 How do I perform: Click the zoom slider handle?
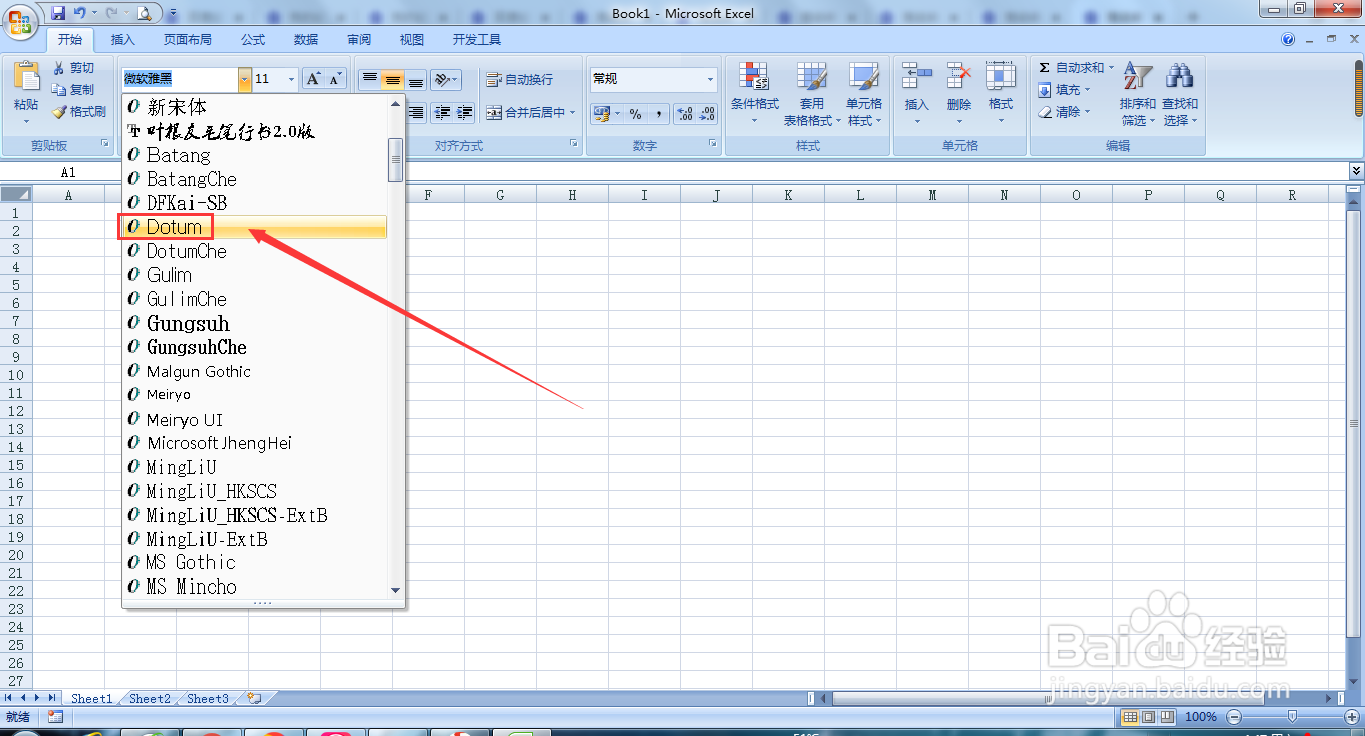point(1293,717)
